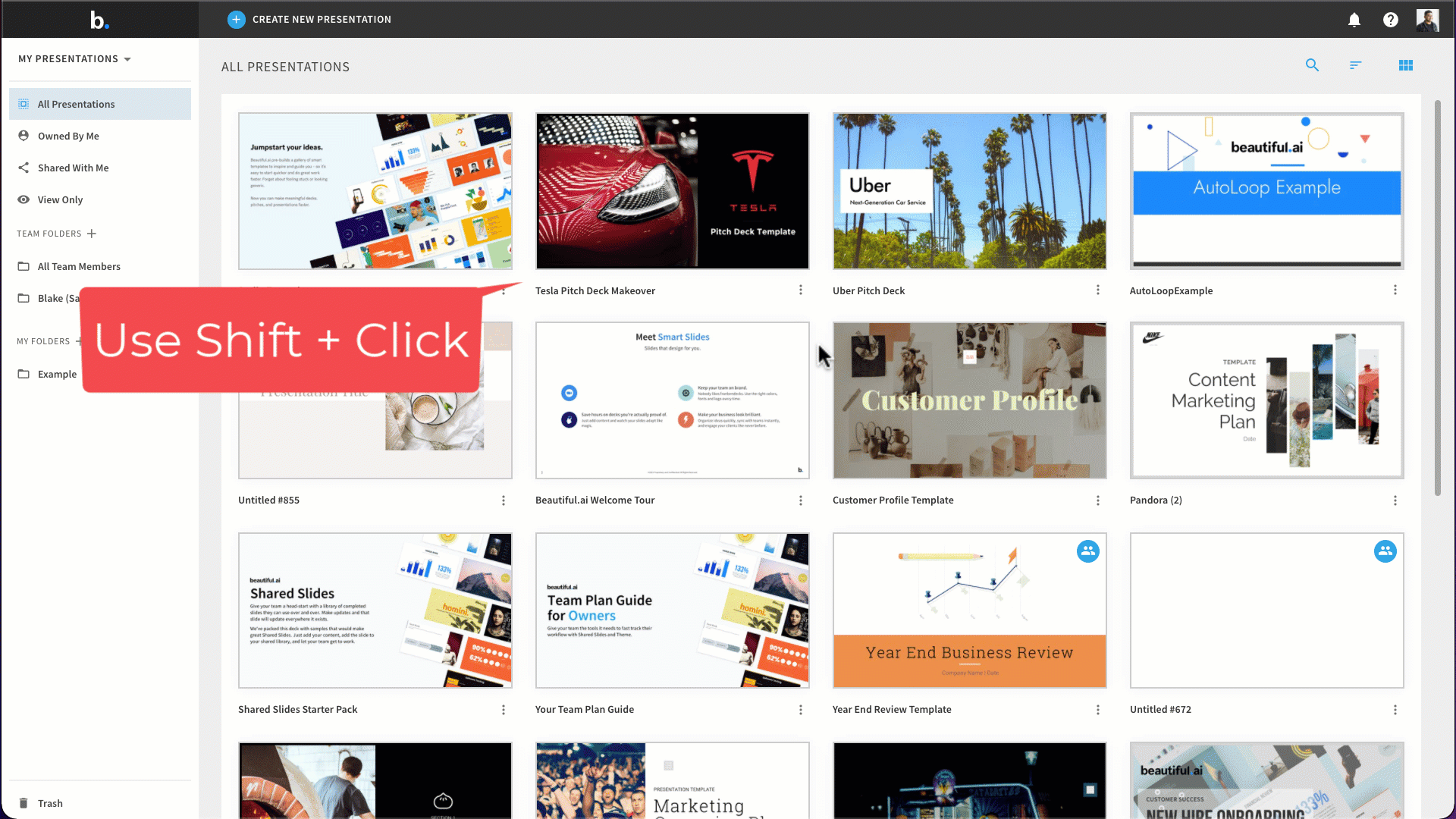The image size is (1456, 819).
Task: Open the Shared Slides thumbnail
Action: point(375,610)
